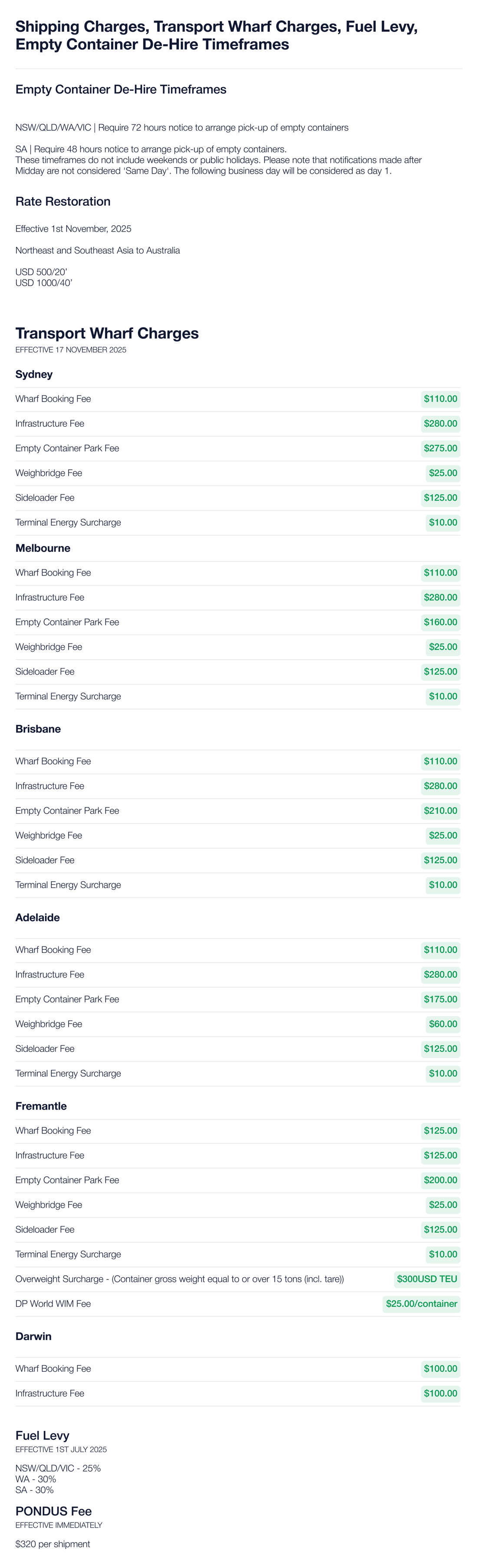Click the PONDUS Fee heading
Image resolution: width=486 pixels, height=1568 pixels.
[x=53, y=1511]
